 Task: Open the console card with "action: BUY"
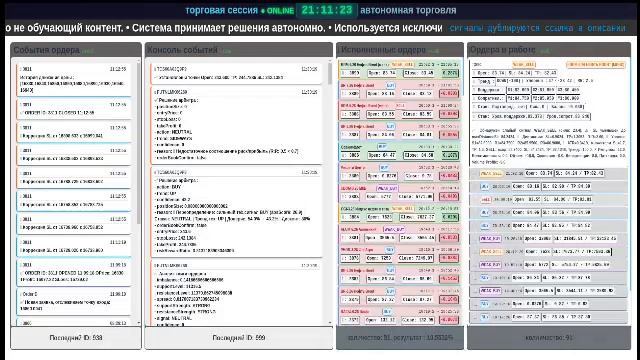[x=237, y=211]
